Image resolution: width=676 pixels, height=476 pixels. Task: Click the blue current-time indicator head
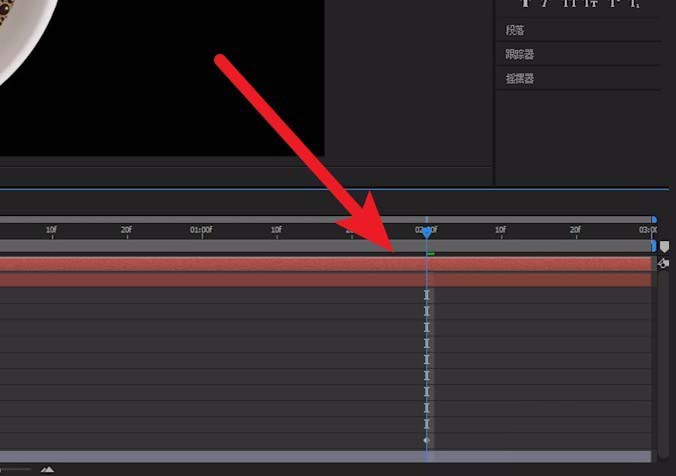click(x=427, y=233)
